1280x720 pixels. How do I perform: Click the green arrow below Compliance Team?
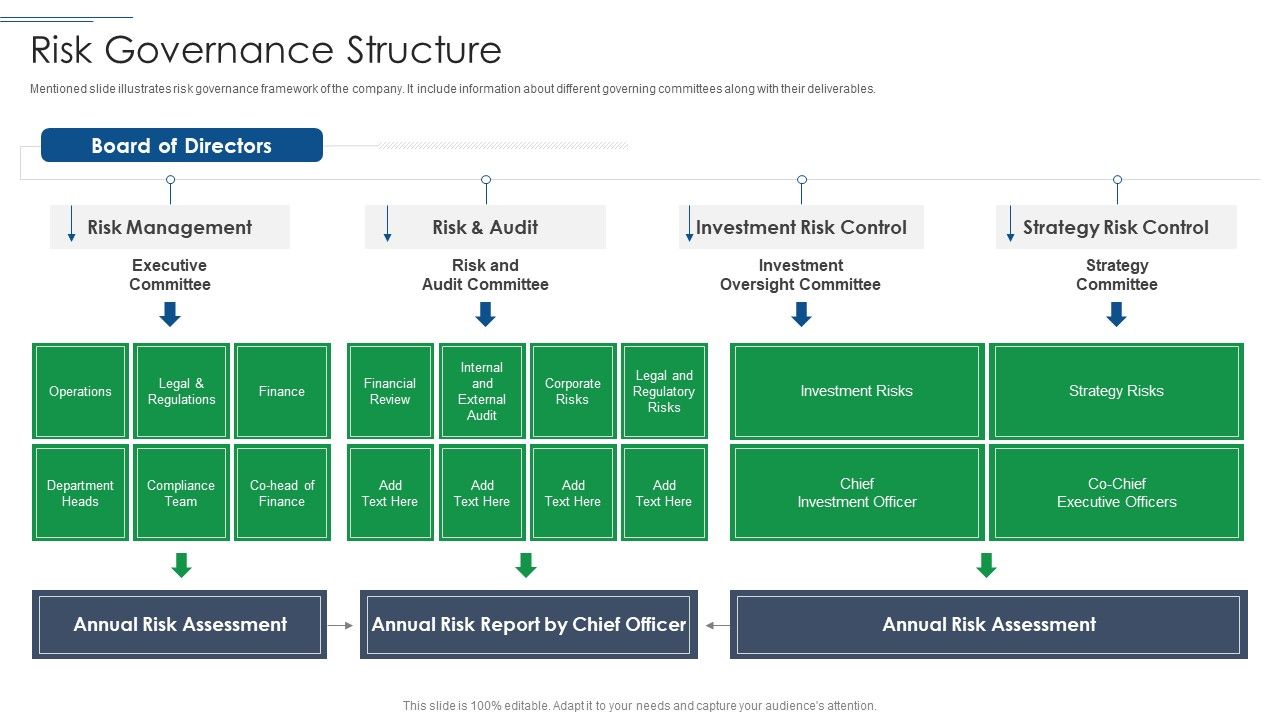pos(181,565)
